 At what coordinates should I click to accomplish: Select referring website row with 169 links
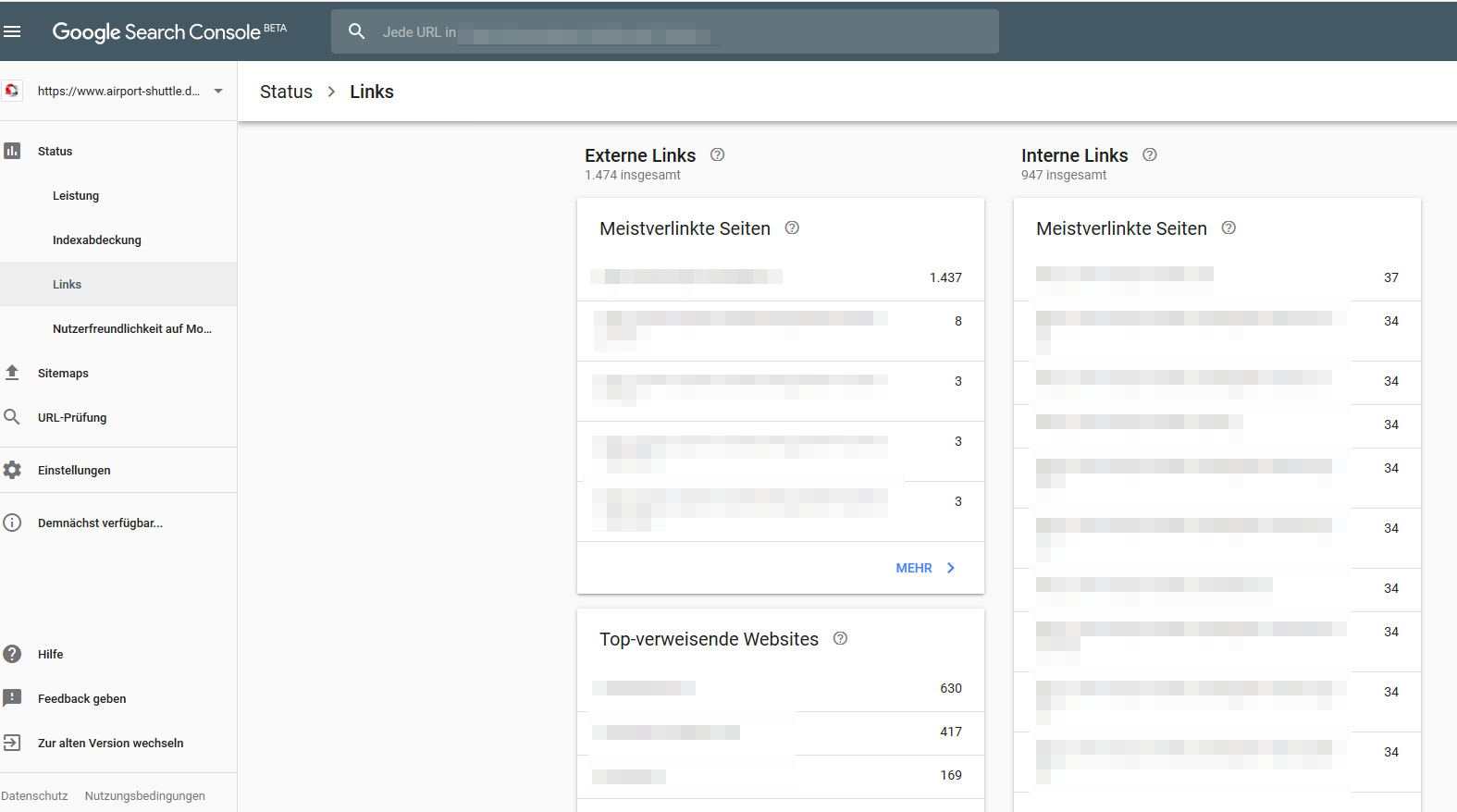[x=781, y=776]
